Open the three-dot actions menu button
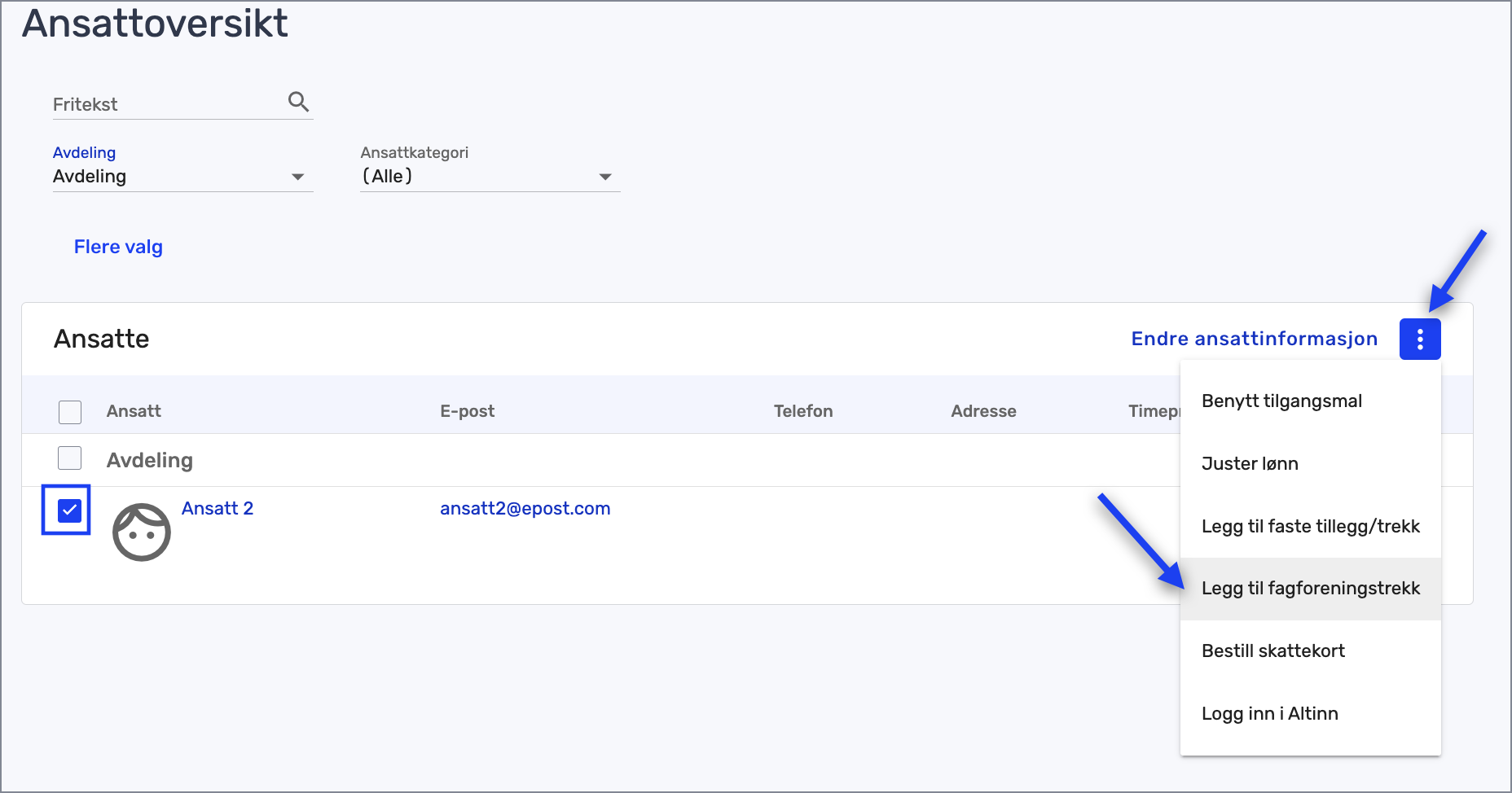Image resolution: width=1512 pixels, height=793 pixels. [x=1419, y=339]
